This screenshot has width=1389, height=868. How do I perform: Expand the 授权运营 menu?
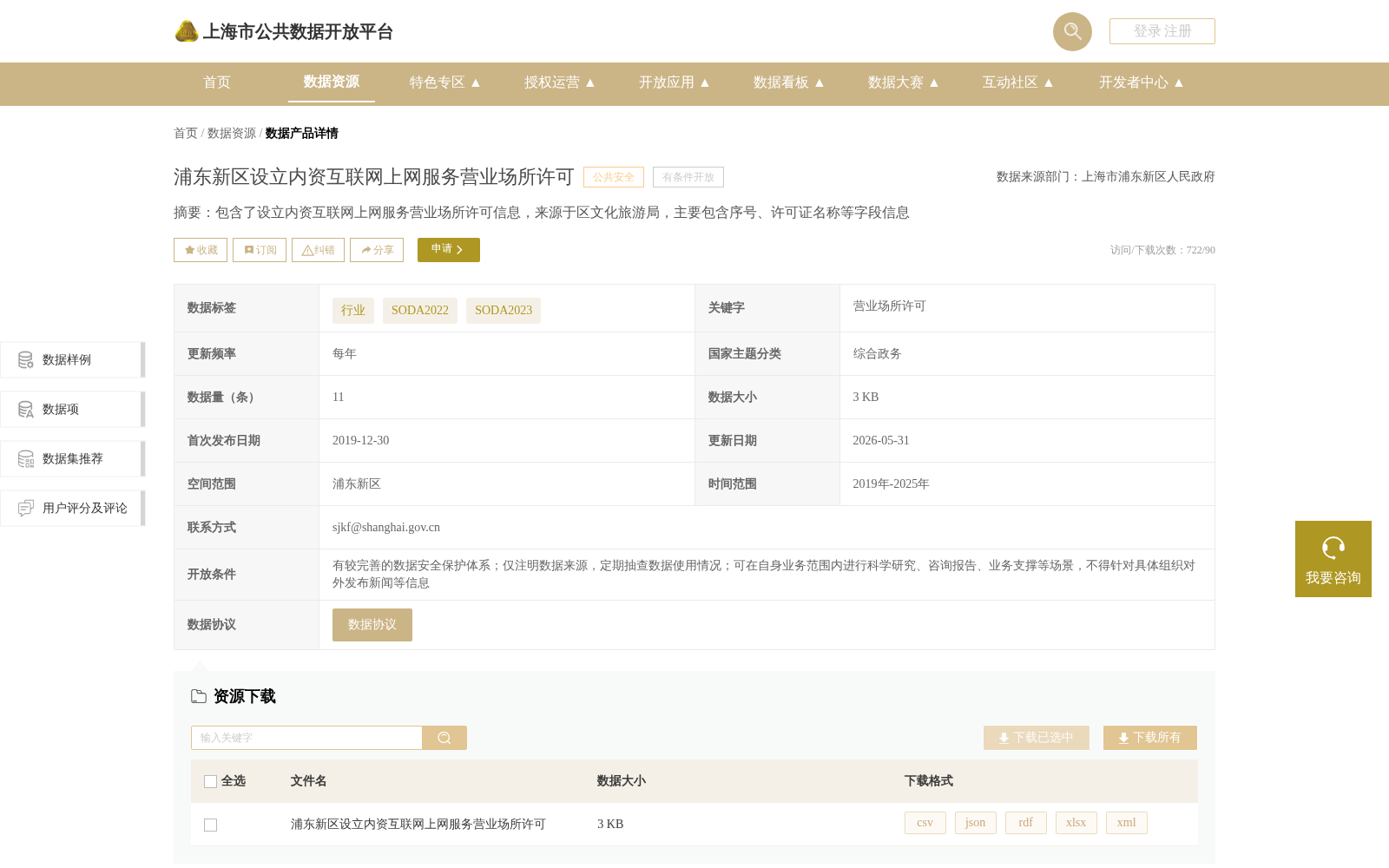coord(559,82)
